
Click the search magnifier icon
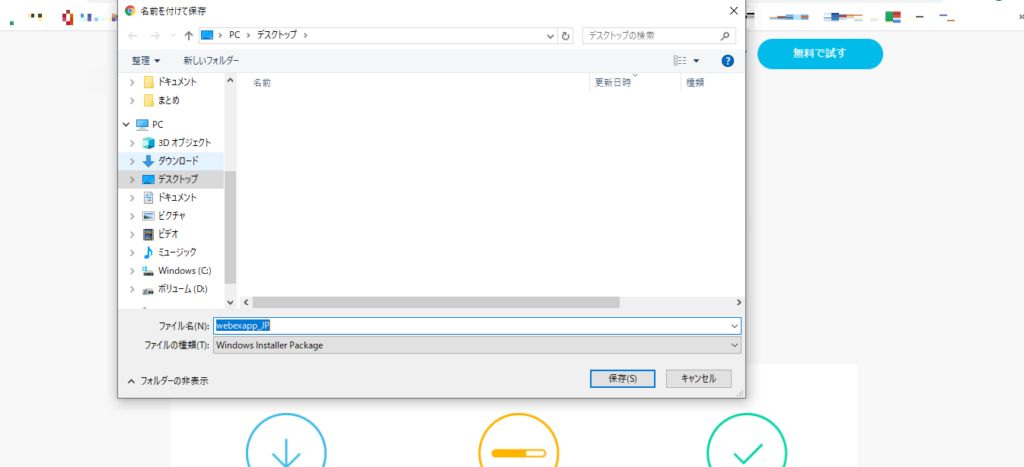[725, 35]
